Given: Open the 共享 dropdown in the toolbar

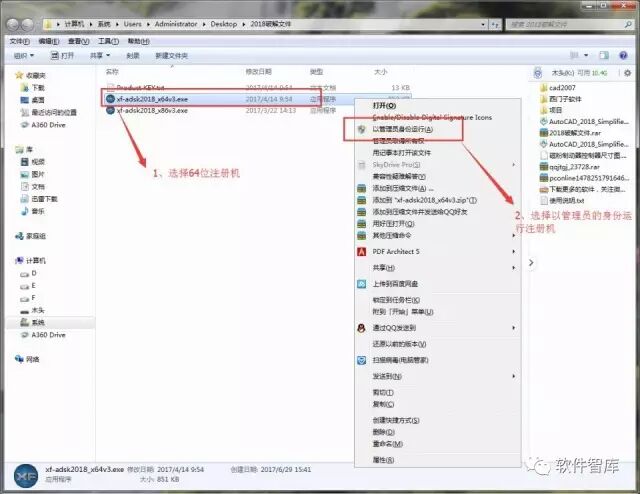Looking at the screenshot, I should tap(100, 56).
